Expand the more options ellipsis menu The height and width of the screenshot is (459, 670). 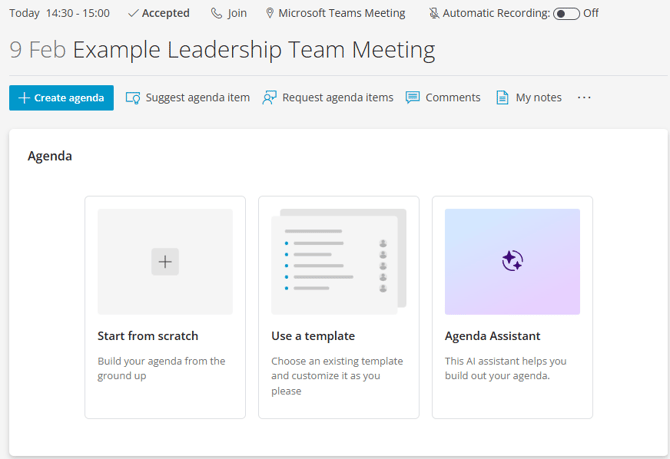point(584,98)
